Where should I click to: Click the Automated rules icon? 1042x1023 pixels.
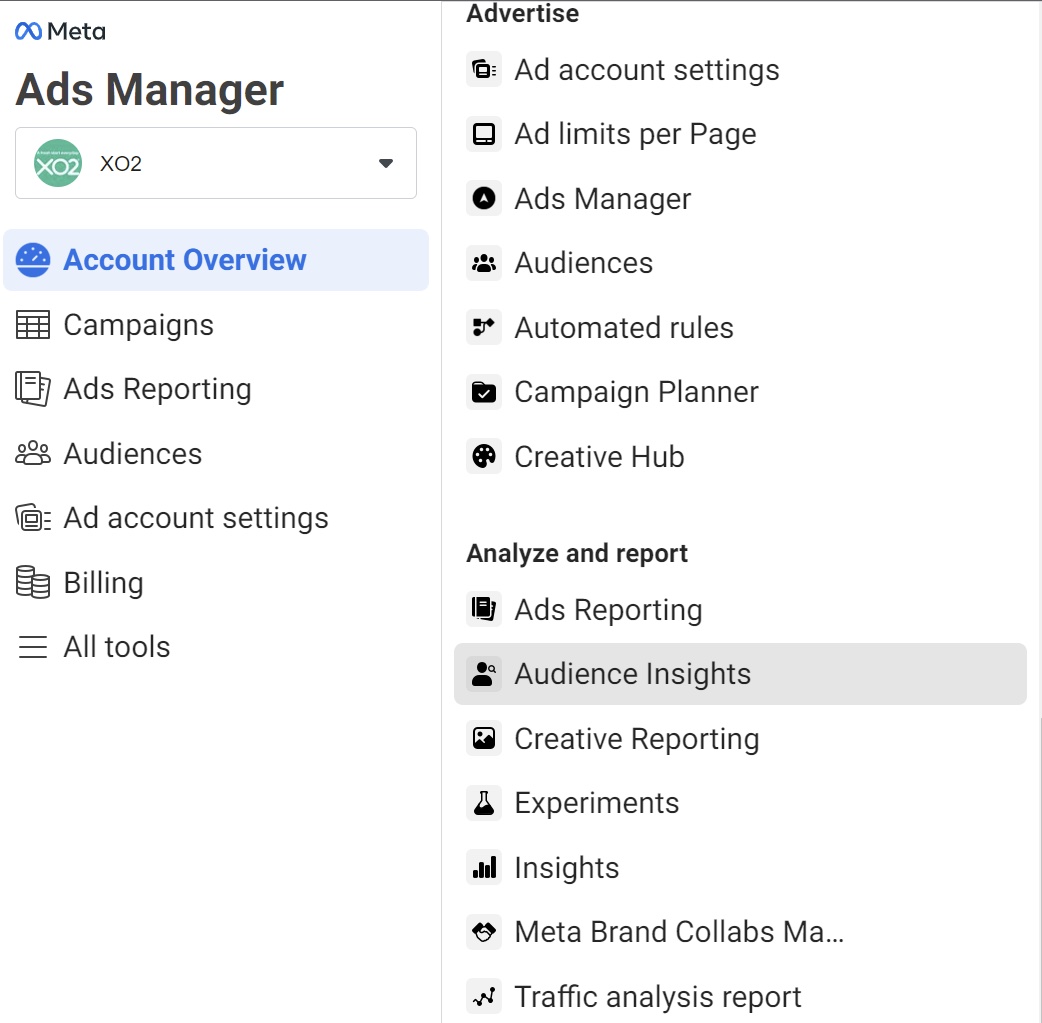click(x=484, y=327)
